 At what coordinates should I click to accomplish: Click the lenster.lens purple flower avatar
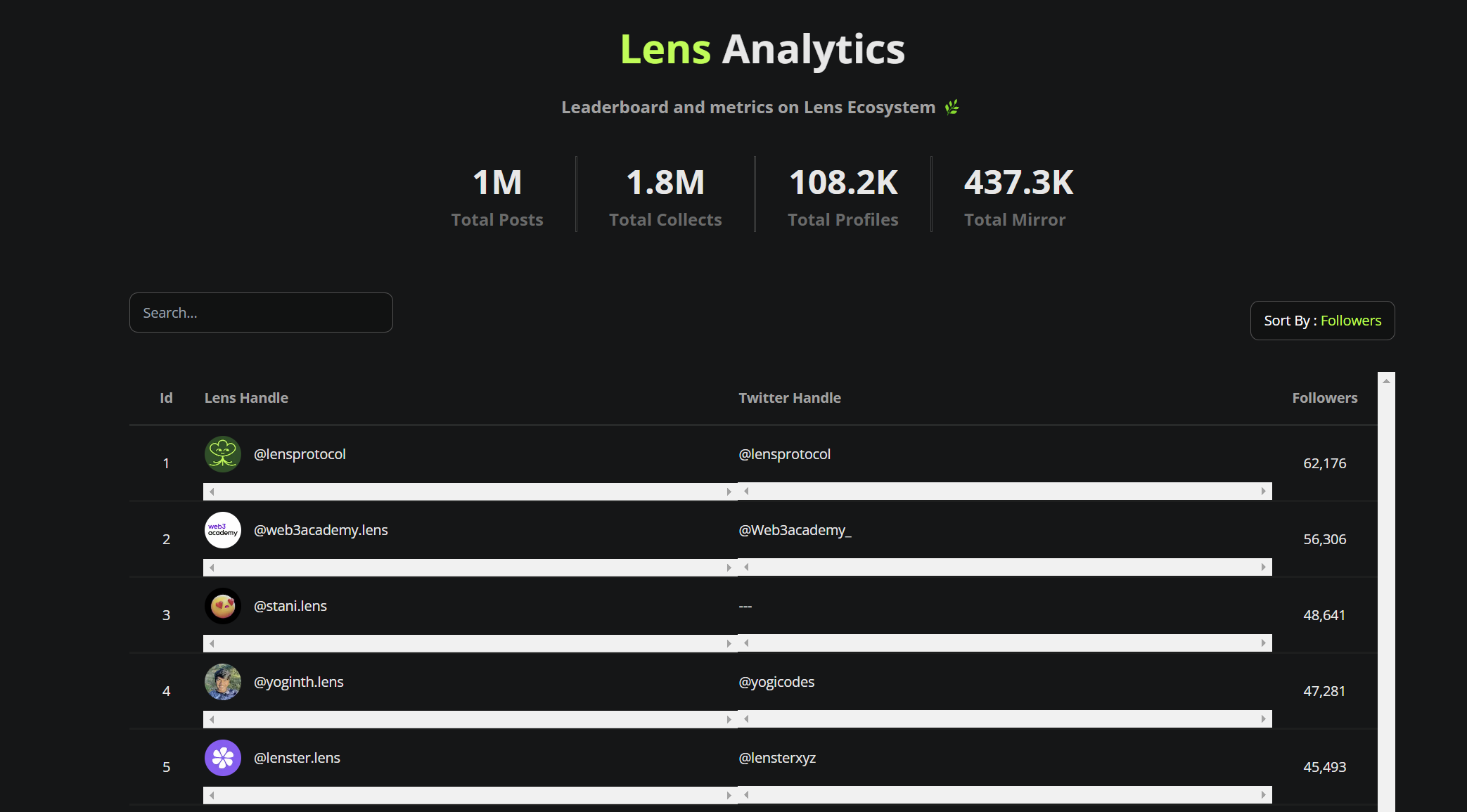coord(223,758)
